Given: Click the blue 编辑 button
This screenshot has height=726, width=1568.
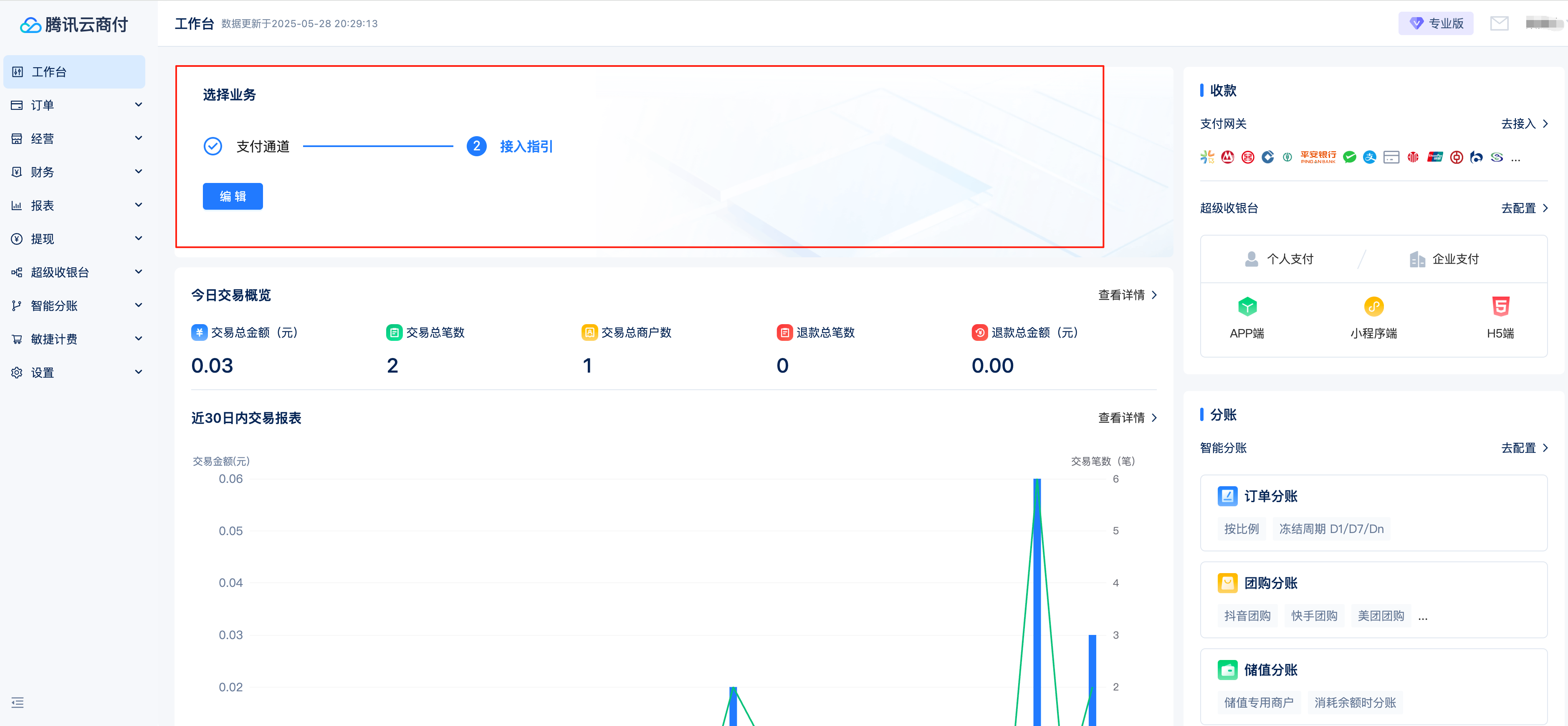Looking at the screenshot, I should [x=233, y=196].
